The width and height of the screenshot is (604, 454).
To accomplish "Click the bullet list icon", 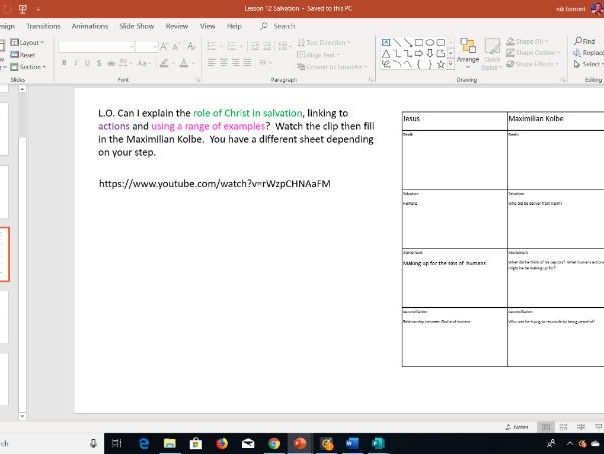I will click(x=213, y=46).
